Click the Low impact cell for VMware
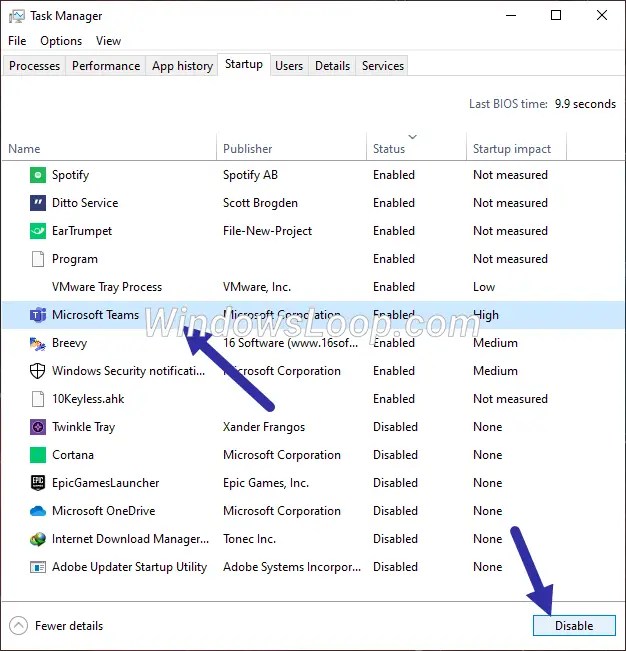 pyautogui.click(x=484, y=287)
